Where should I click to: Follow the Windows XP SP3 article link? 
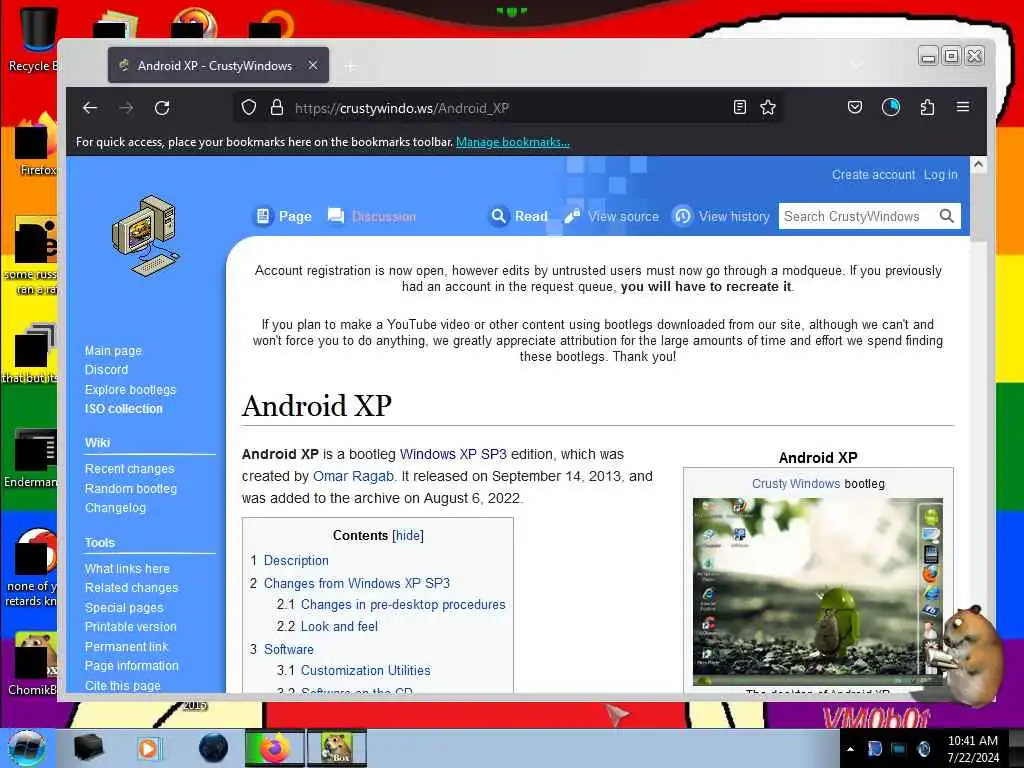453,454
